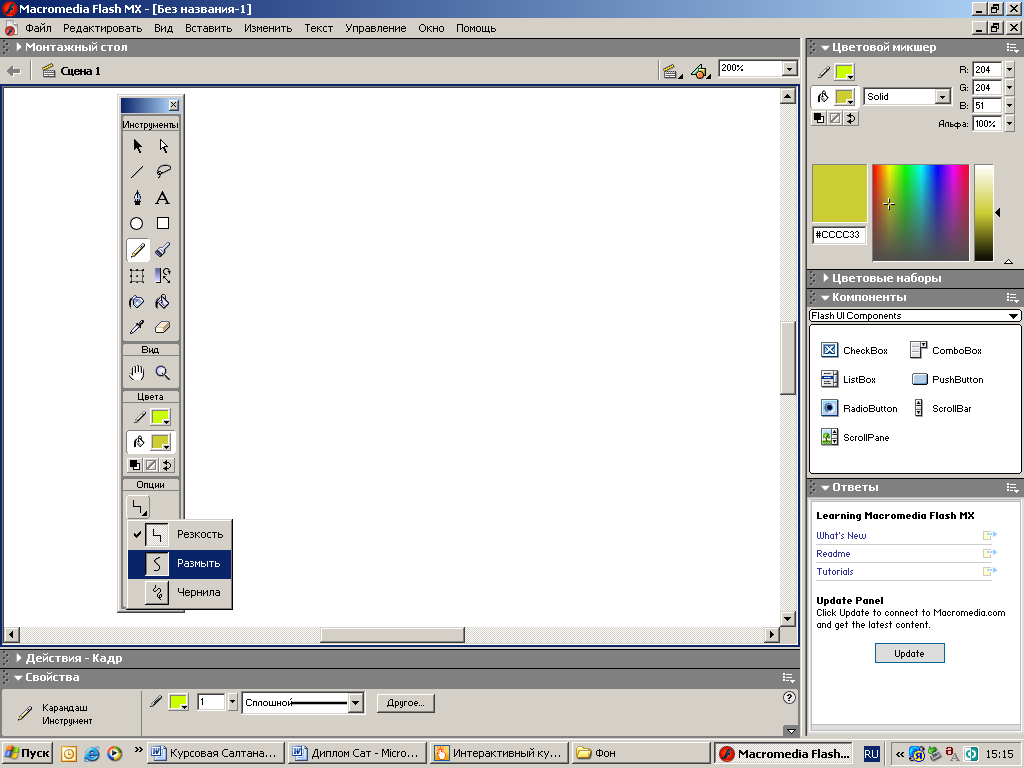Select the Oval tool
The image size is (1024, 768).
coord(137,224)
